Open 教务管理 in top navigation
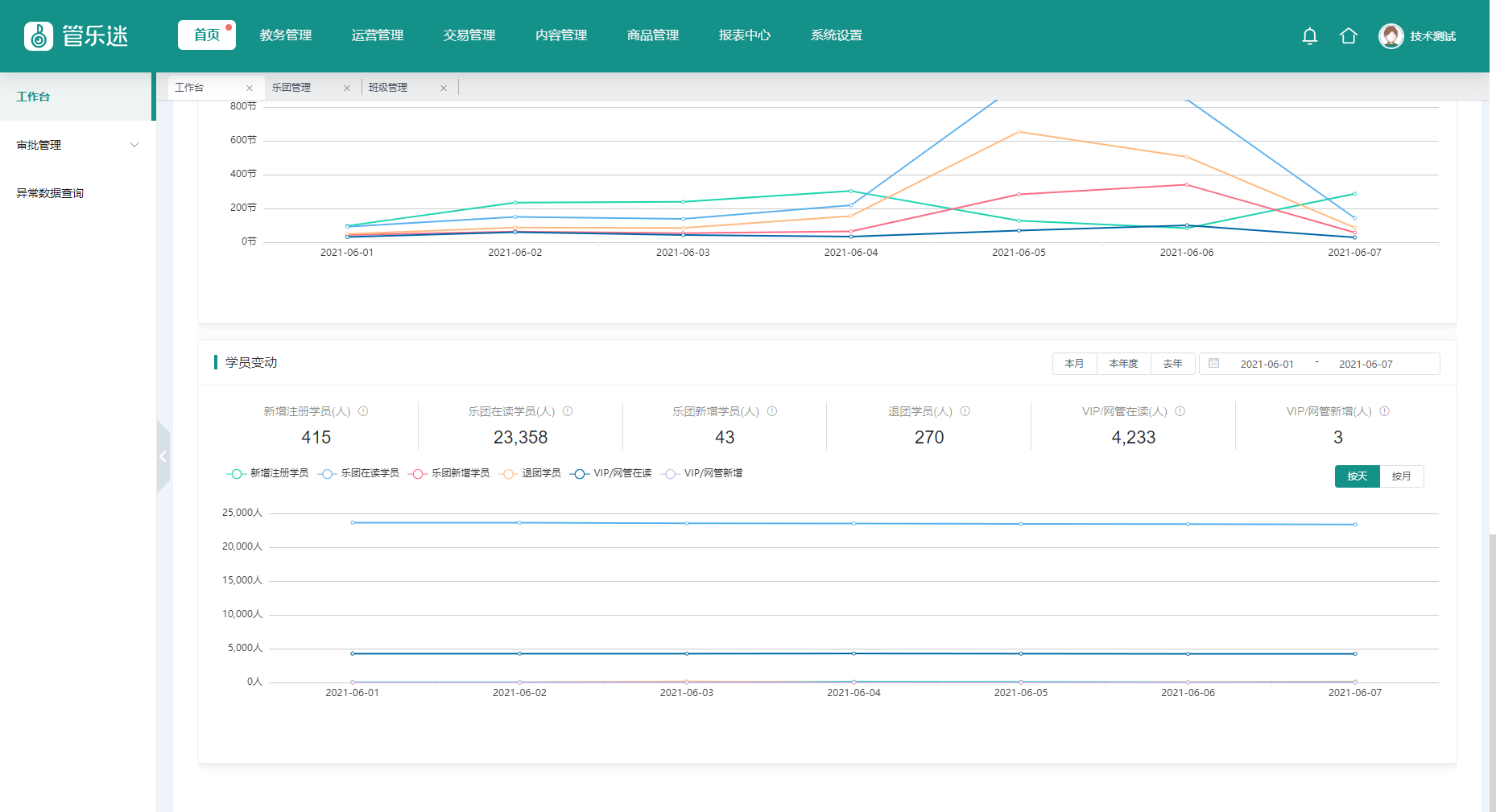This screenshot has width=1496, height=812. click(286, 35)
